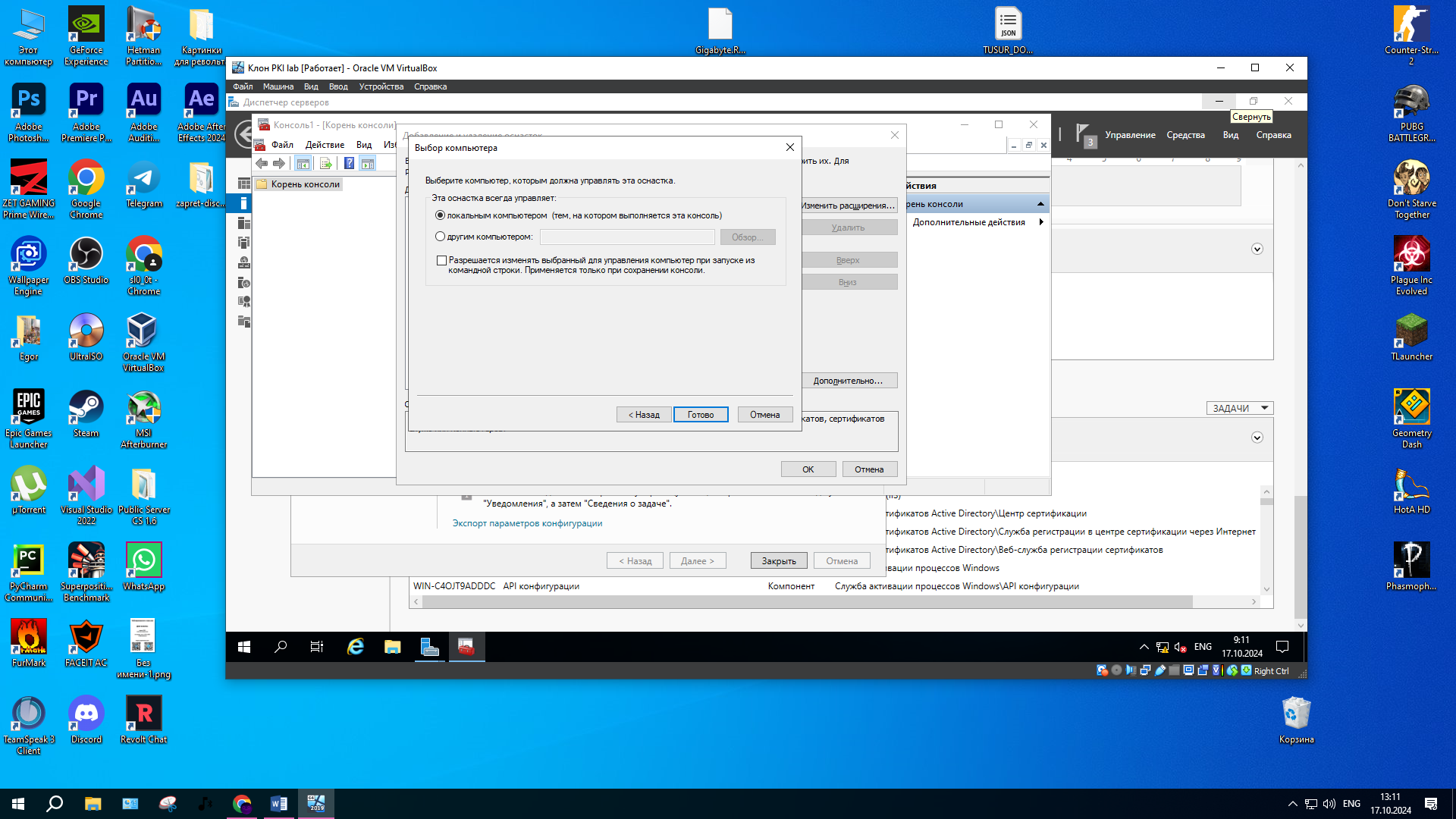The image size is (1456, 819).
Task: Open the Средства menu in Server Manager
Action: point(1185,135)
